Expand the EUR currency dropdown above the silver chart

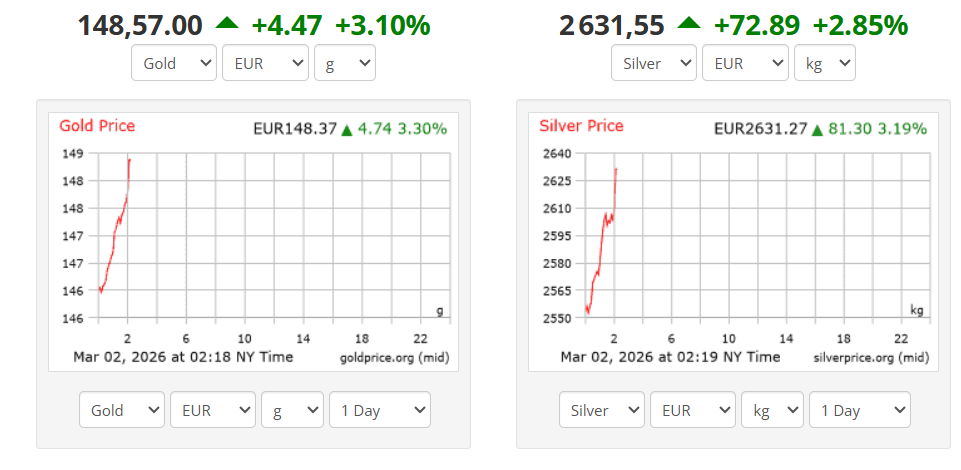[745, 64]
